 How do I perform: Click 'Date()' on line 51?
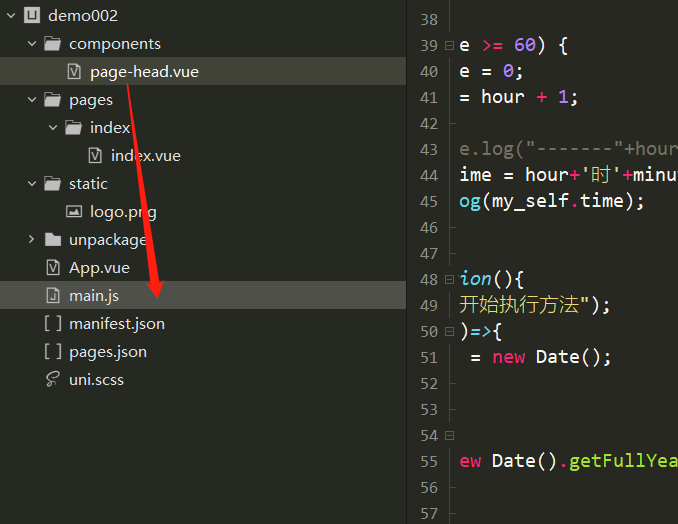coord(568,357)
